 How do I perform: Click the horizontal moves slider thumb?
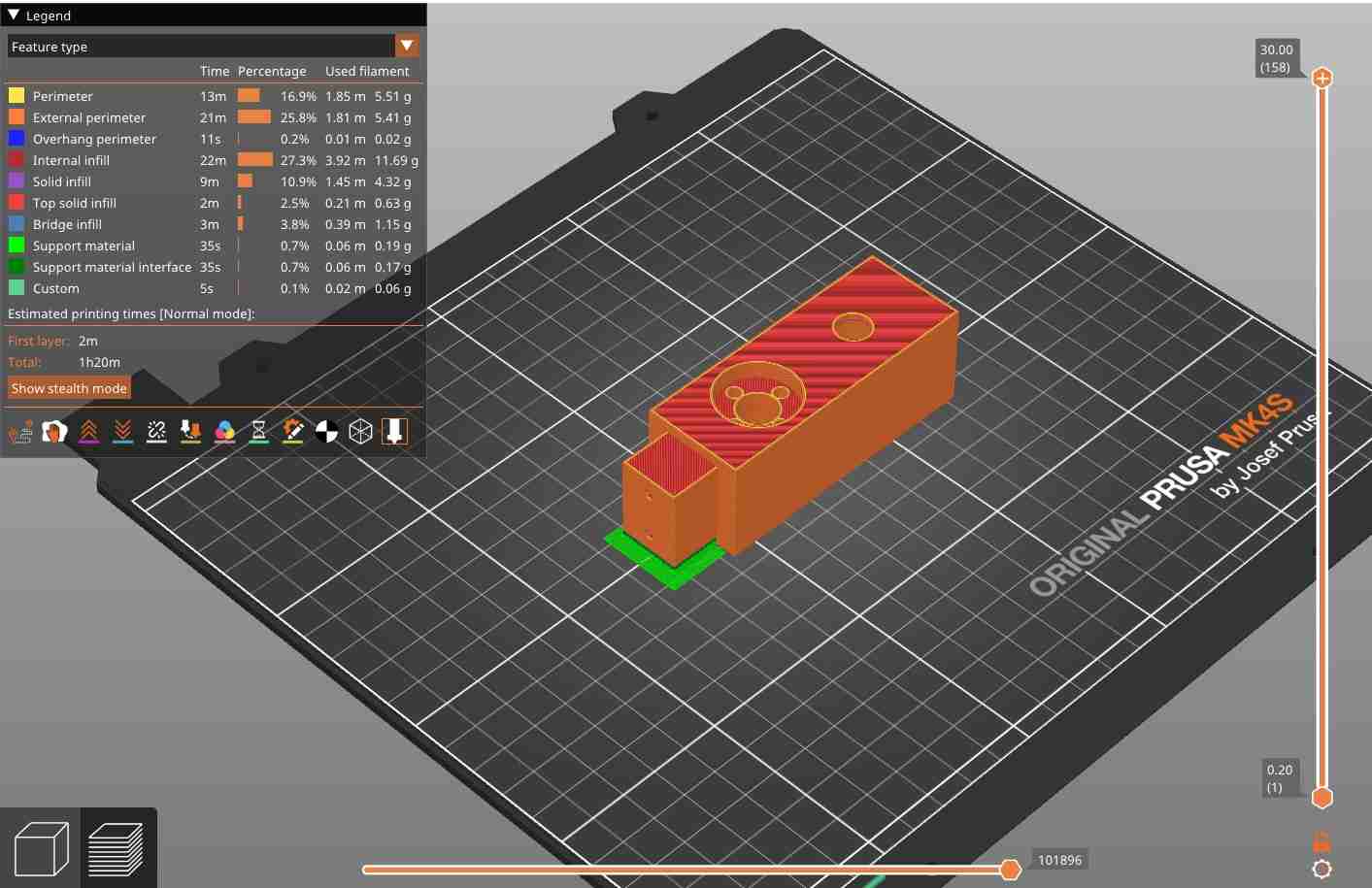point(1011,869)
